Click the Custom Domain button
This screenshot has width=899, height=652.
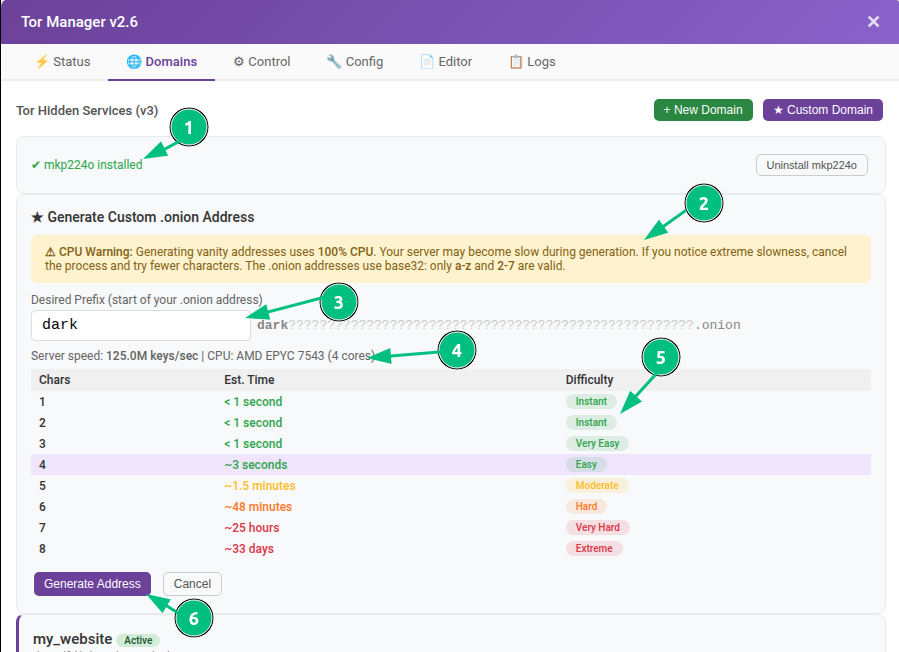tap(823, 110)
